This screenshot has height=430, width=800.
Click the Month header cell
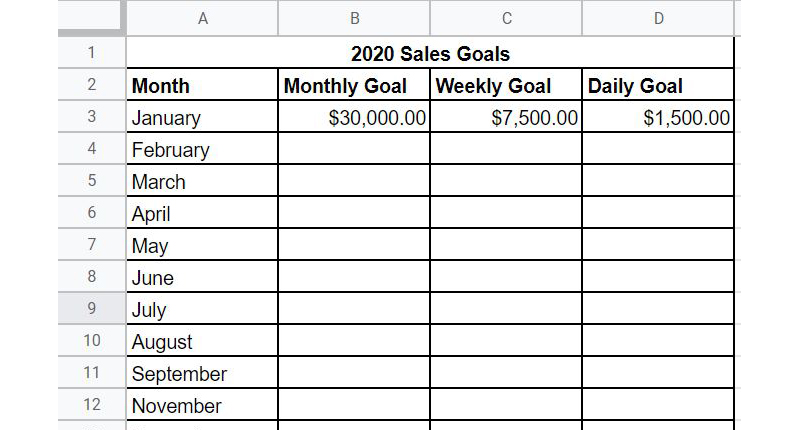[x=202, y=85]
